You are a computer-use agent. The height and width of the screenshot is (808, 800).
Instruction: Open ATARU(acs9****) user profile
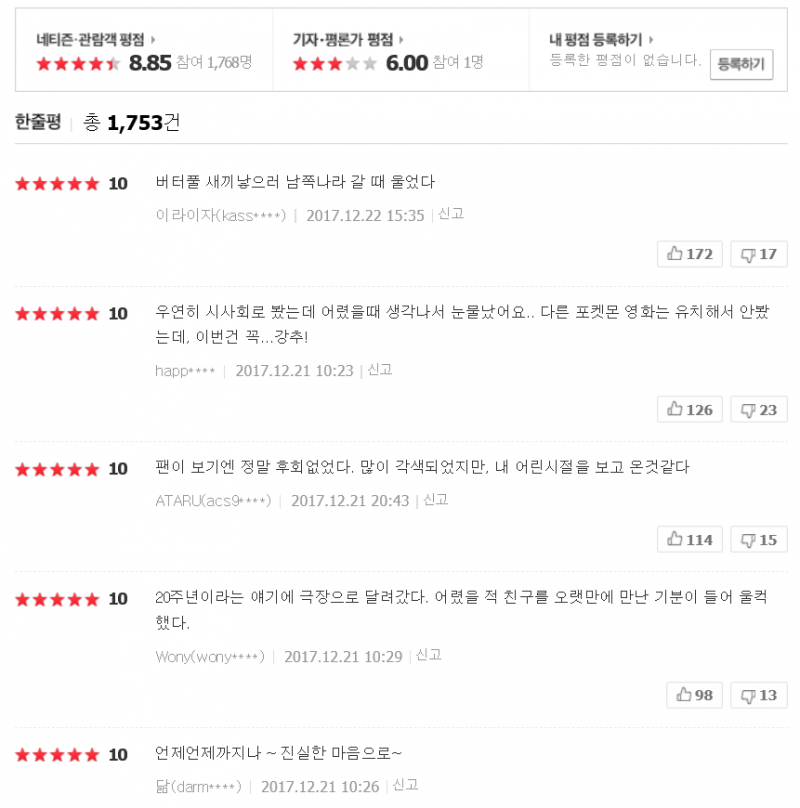click(212, 500)
